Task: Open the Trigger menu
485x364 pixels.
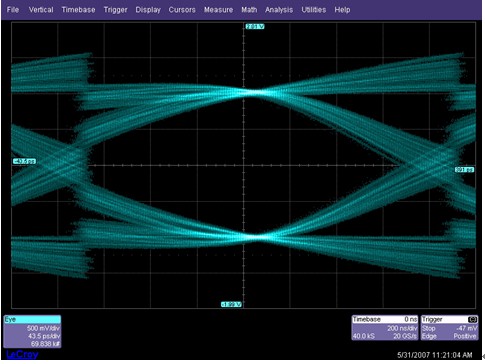Action: [x=115, y=10]
